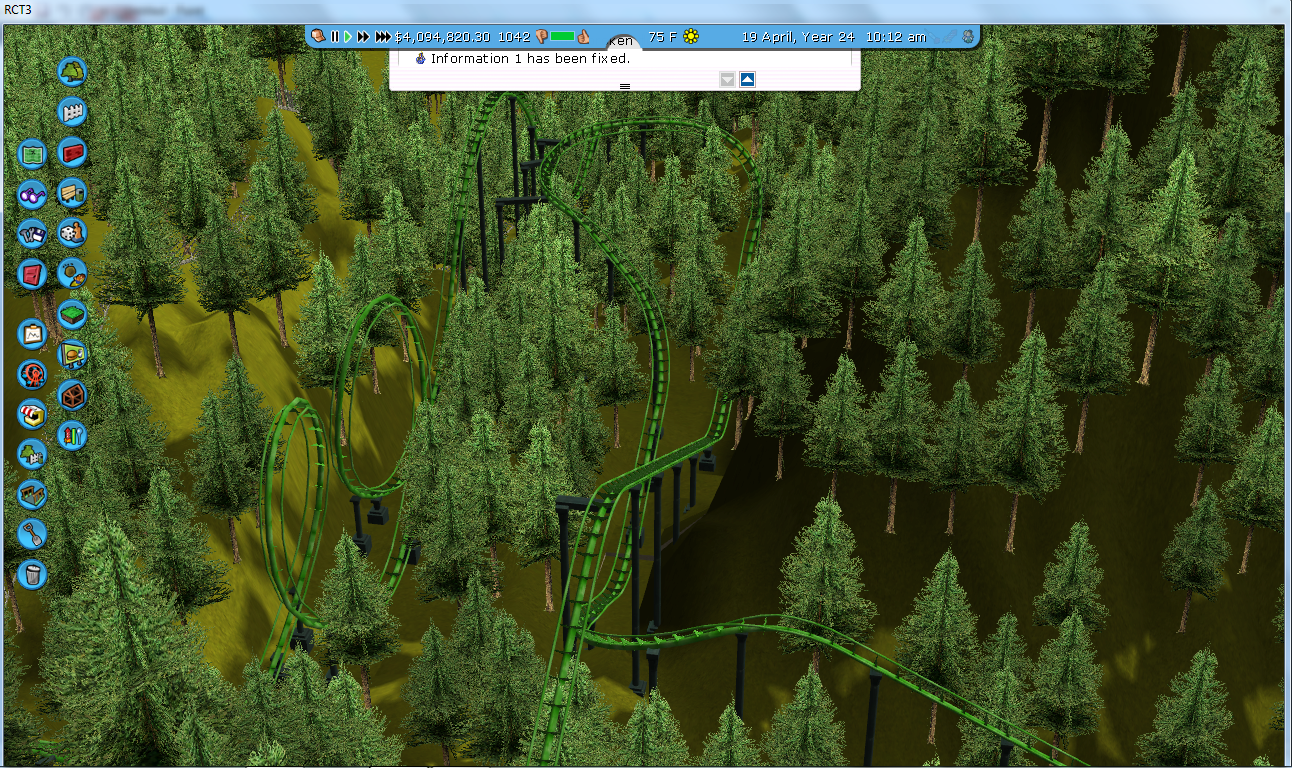This screenshot has height=768, width=1292.
Task: Click the message panel resize handle
Action: 625,87
